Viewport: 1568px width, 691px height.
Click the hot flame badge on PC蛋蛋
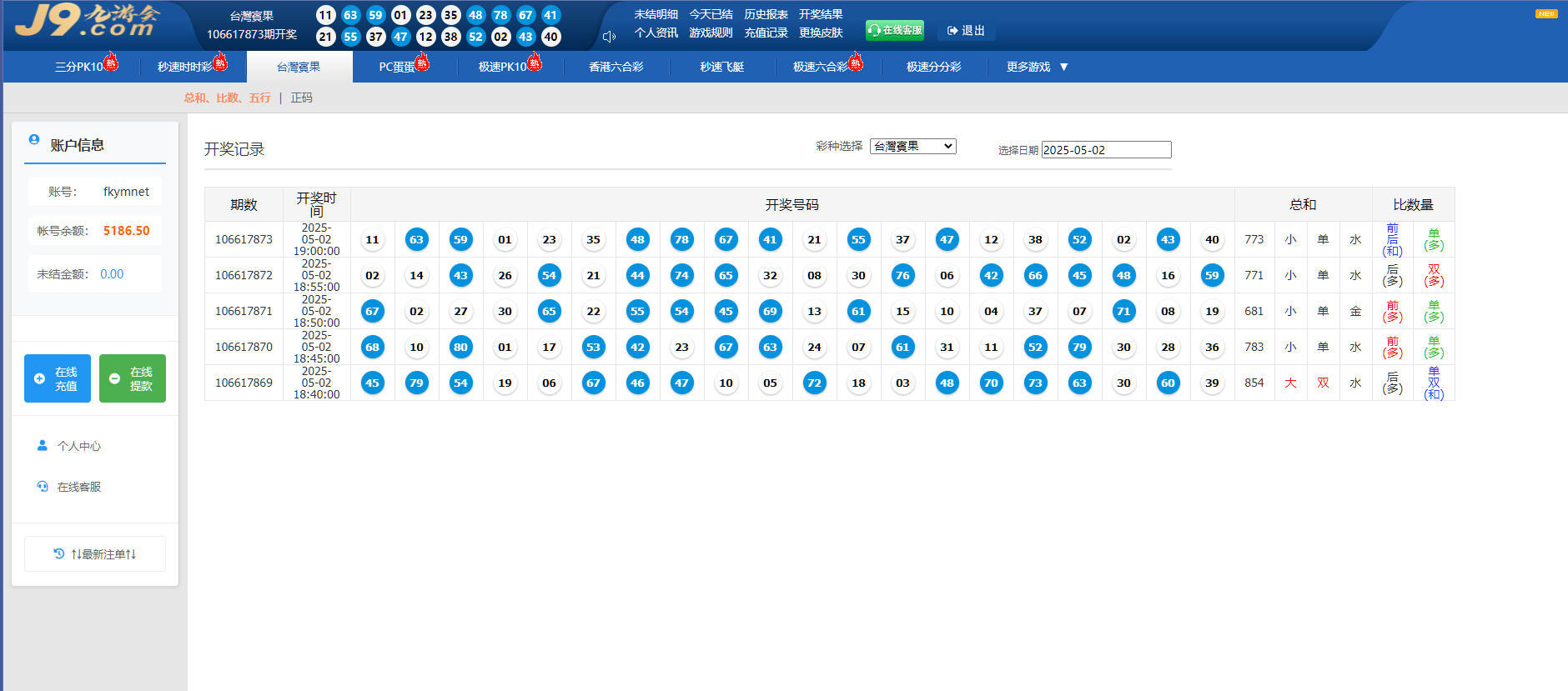tap(422, 62)
